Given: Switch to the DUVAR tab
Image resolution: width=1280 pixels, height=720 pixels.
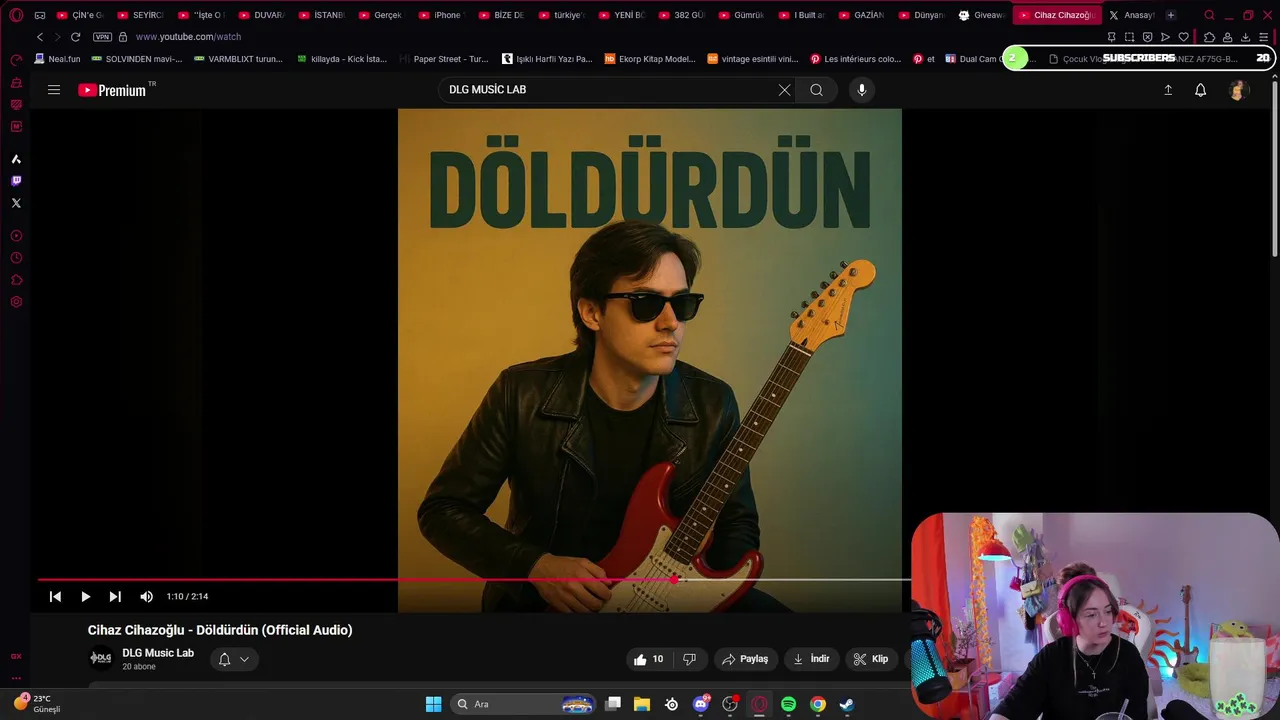Looking at the screenshot, I should coord(261,15).
